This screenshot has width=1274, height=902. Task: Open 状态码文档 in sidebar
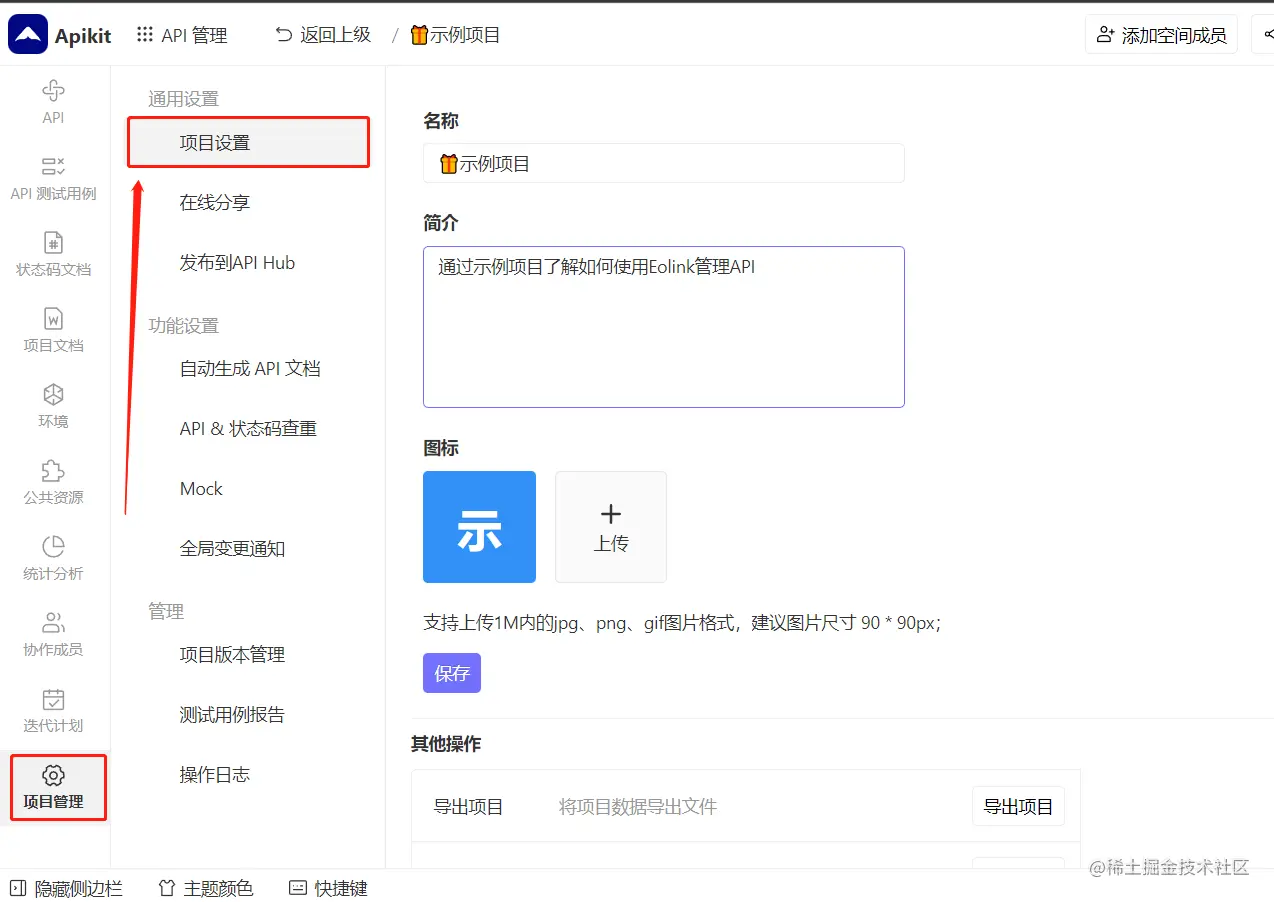[x=53, y=254]
